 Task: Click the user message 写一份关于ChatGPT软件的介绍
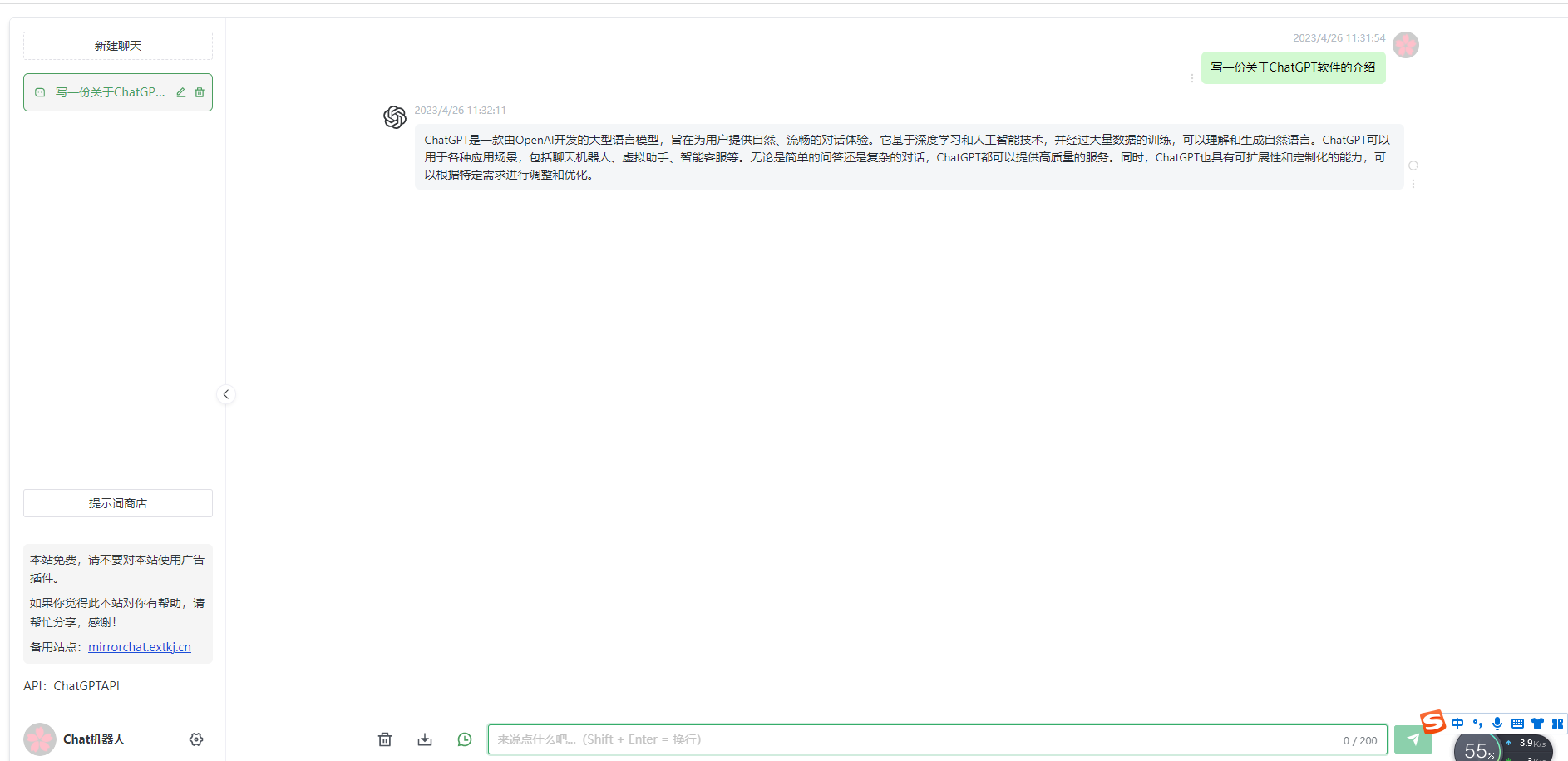click(1294, 67)
